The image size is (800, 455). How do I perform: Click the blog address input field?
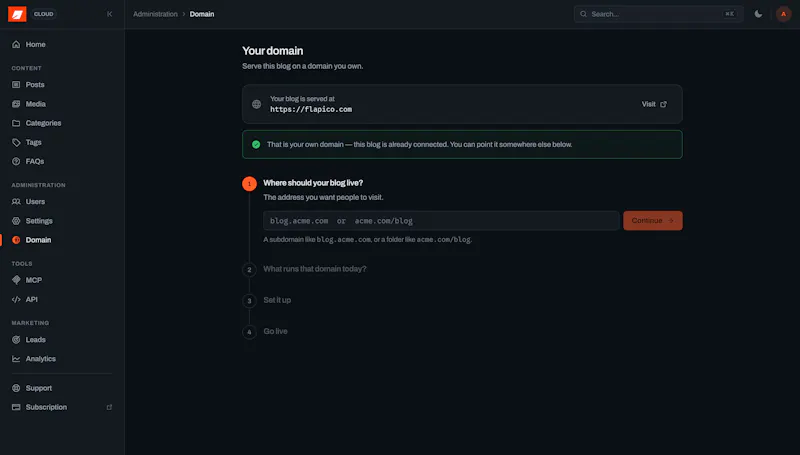441,220
